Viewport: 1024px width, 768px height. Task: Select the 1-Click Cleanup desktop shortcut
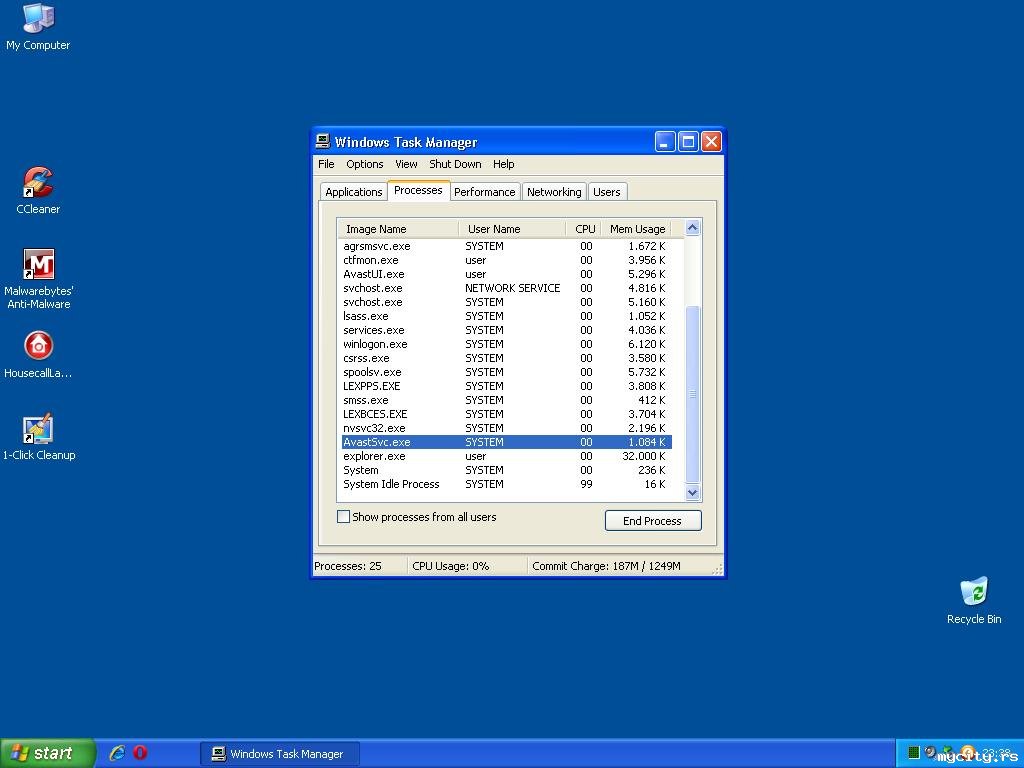click(39, 437)
